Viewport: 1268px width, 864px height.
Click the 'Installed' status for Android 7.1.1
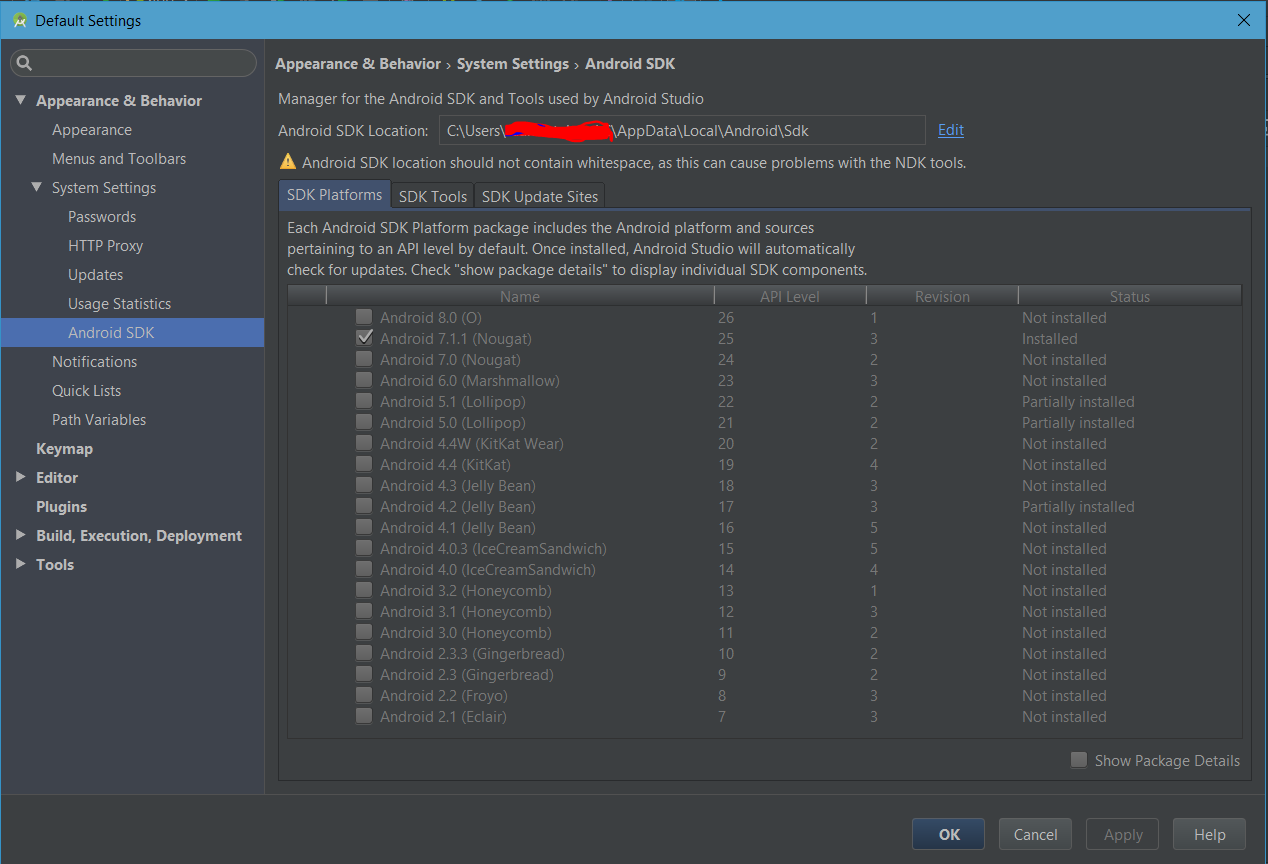tap(1049, 338)
